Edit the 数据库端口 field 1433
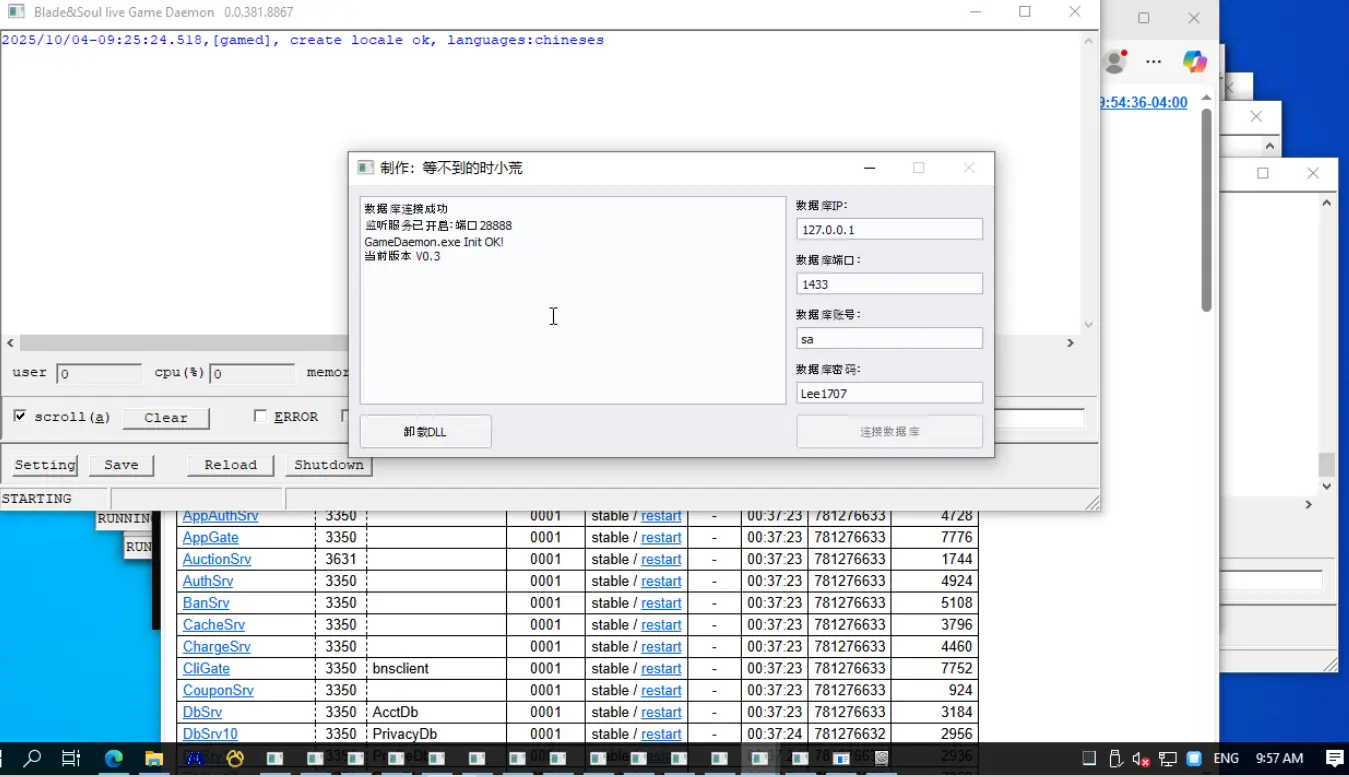 889,284
